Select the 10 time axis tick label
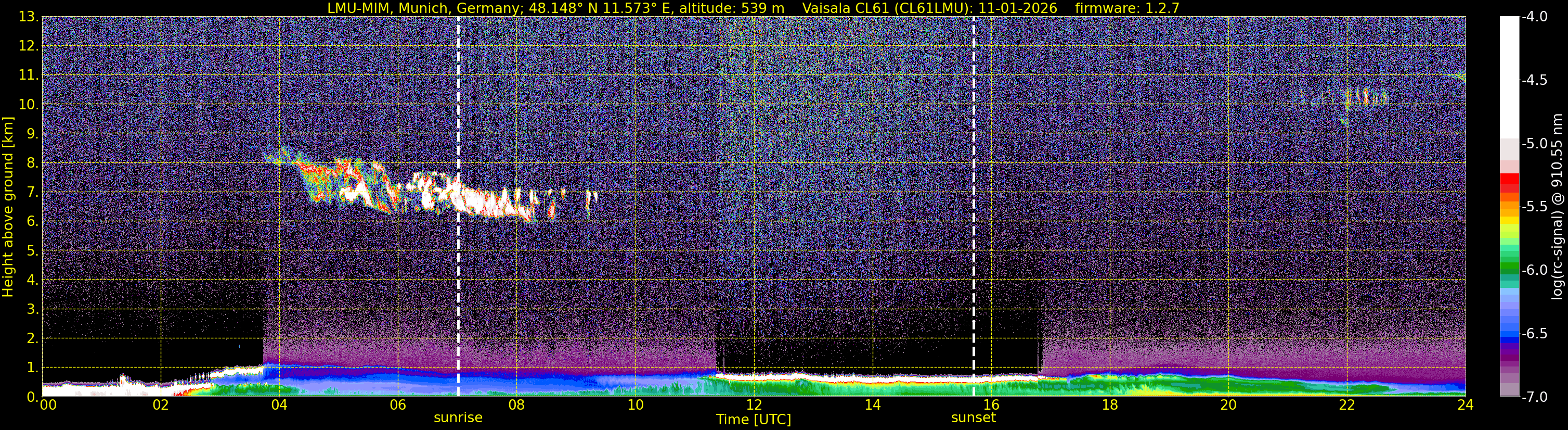Viewport: 1568px width, 430px height. pyautogui.click(x=636, y=405)
